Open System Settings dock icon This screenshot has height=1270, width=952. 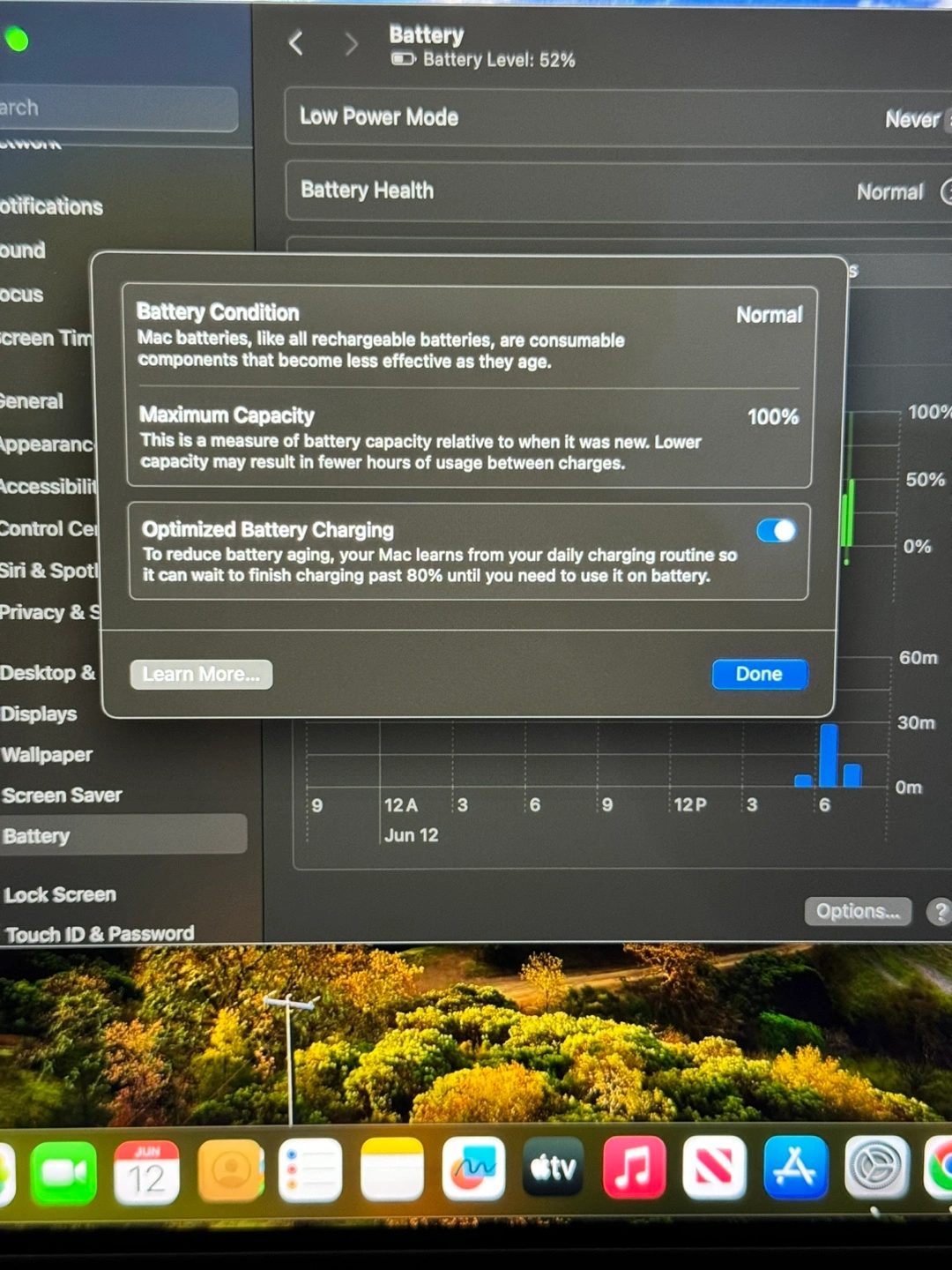click(x=876, y=1168)
